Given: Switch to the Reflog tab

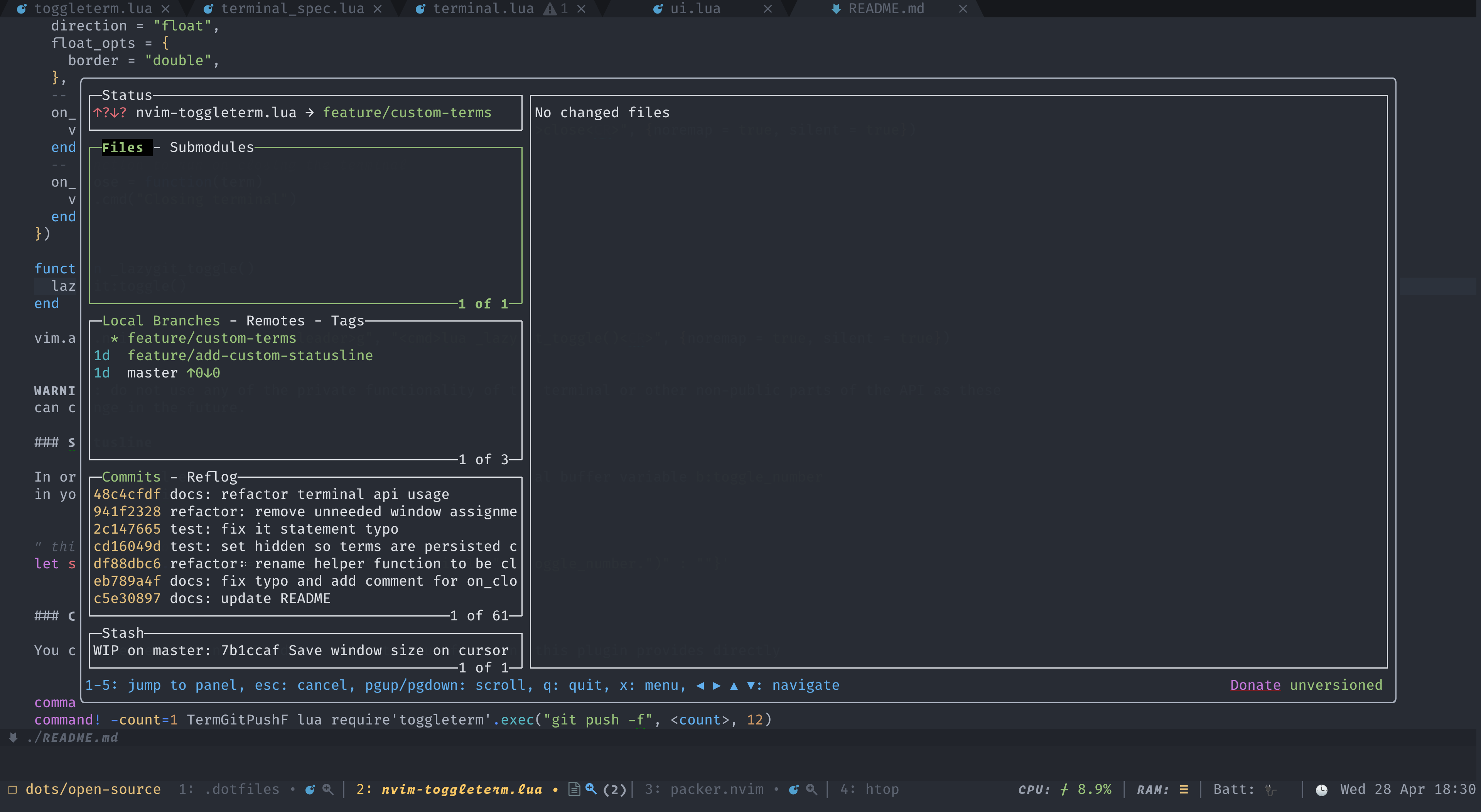Looking at the screenshot, I should pos(212,477).
